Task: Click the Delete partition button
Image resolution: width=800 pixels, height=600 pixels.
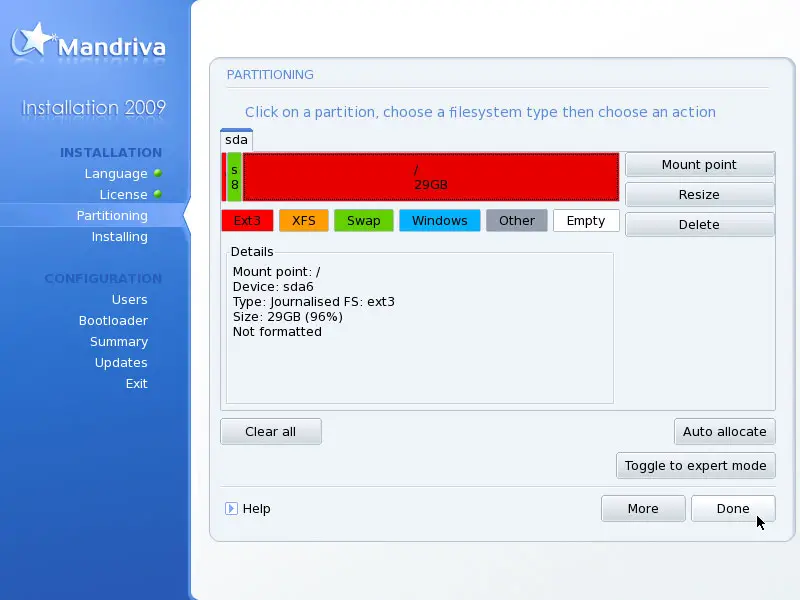Action: click(699, 224)
